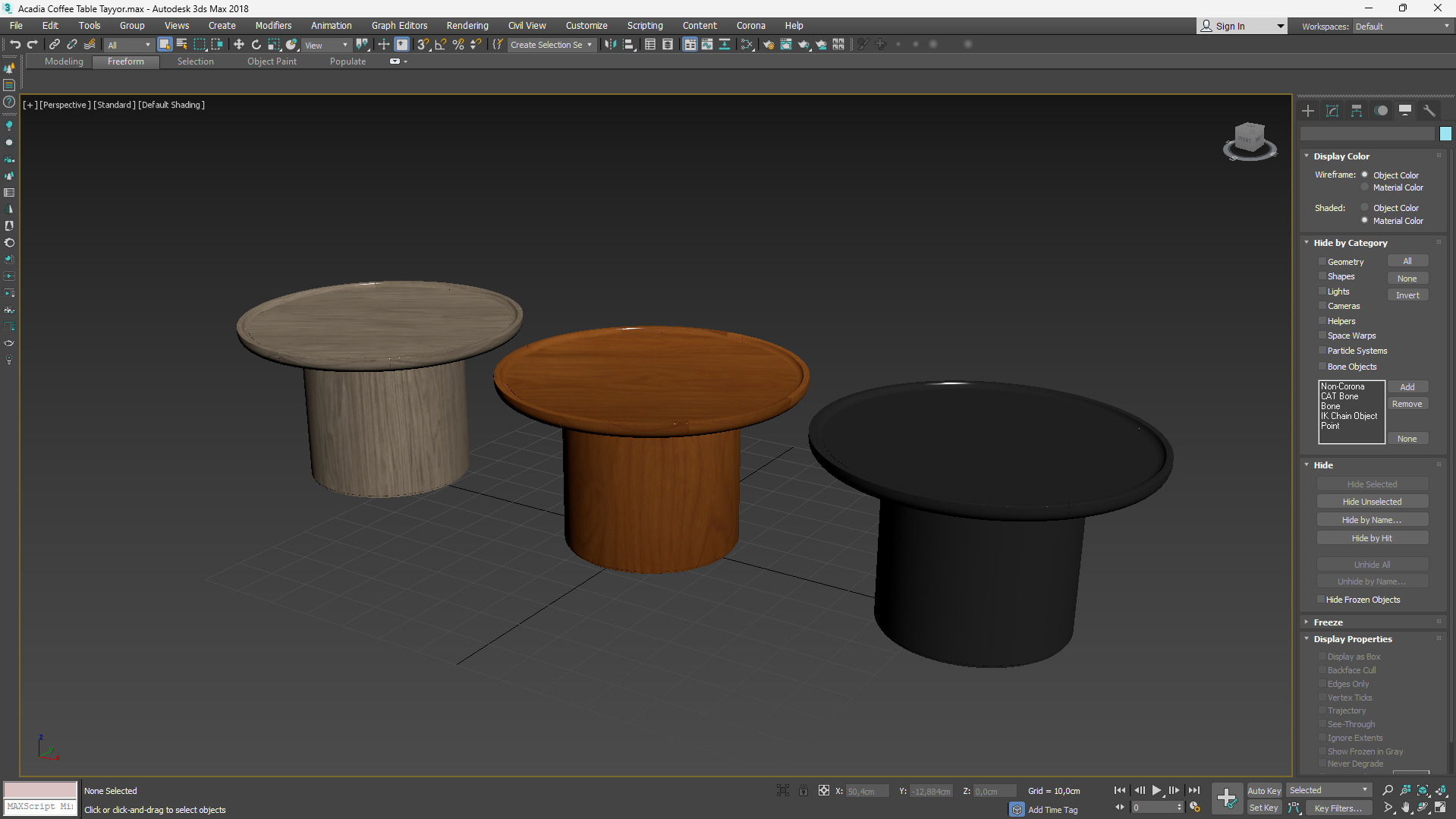The height and width of the screenshot is (819, 1456).
Task: Open the View reference coordinate dropdown
Action: (x=326, y=45)
